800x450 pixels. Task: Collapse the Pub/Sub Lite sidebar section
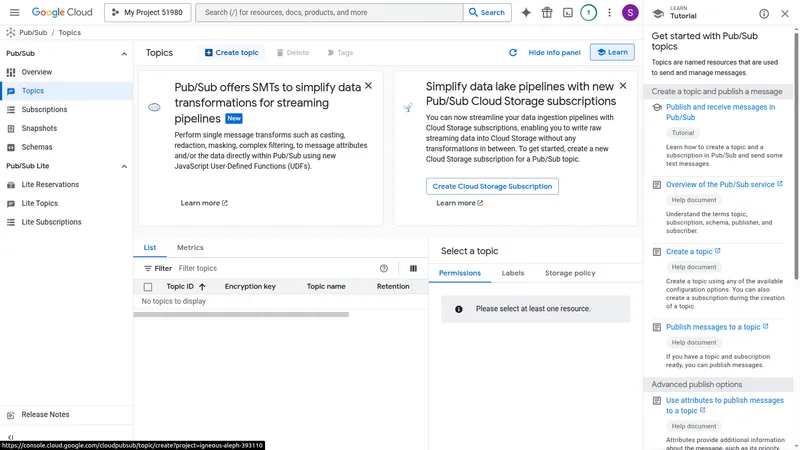point(124,166)
